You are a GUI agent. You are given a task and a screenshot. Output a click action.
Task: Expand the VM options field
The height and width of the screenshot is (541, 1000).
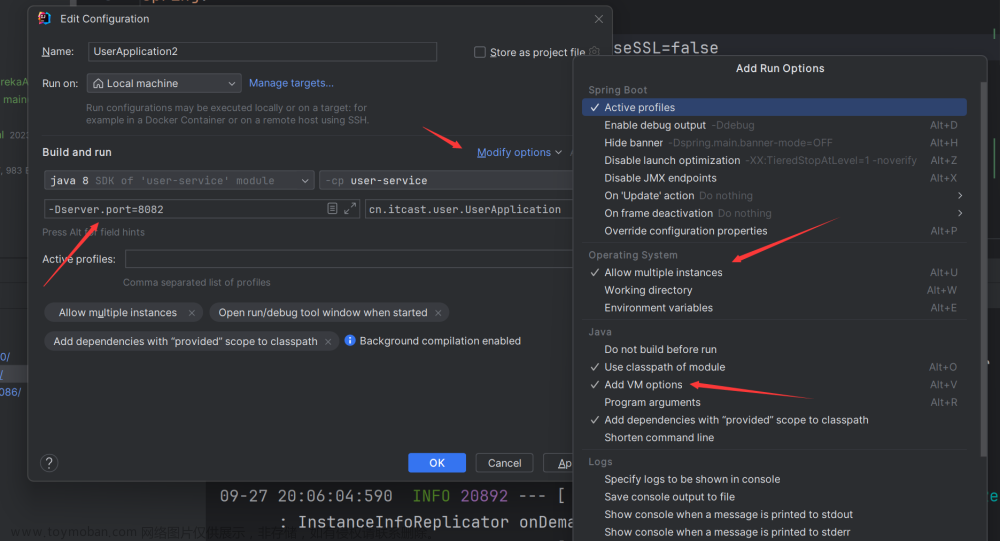[350, 209]
